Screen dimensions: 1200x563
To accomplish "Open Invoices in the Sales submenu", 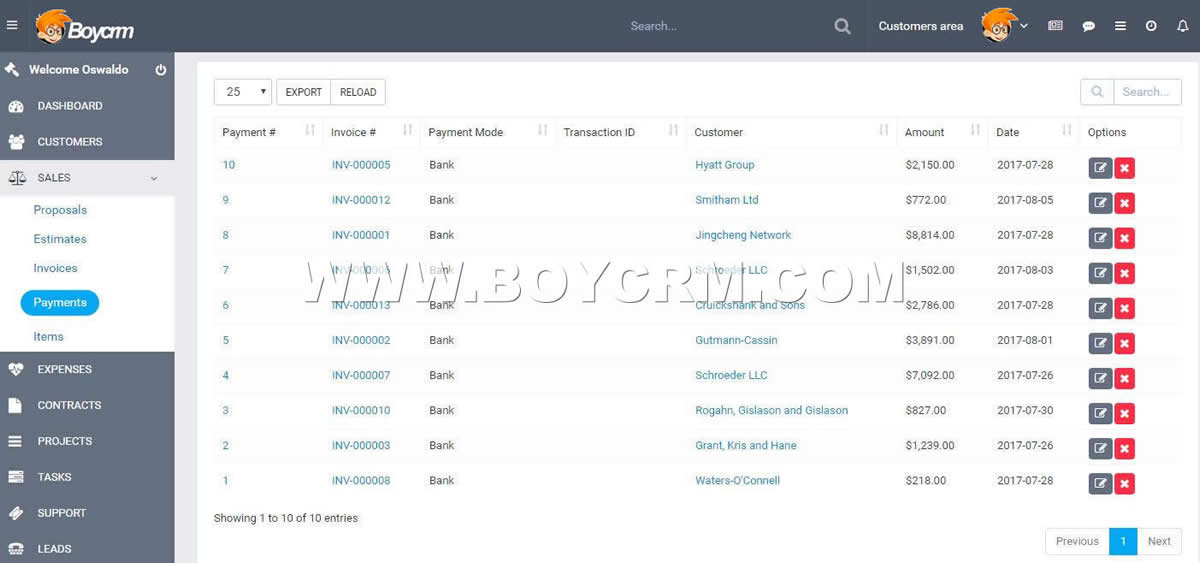I will coord(55,268).
